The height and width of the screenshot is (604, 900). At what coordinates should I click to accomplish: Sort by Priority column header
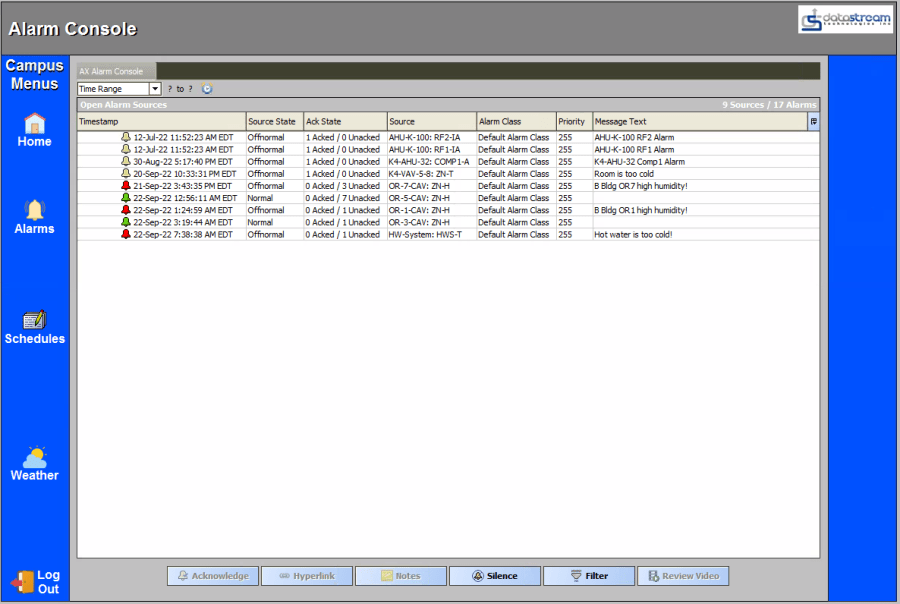point(573,122)
